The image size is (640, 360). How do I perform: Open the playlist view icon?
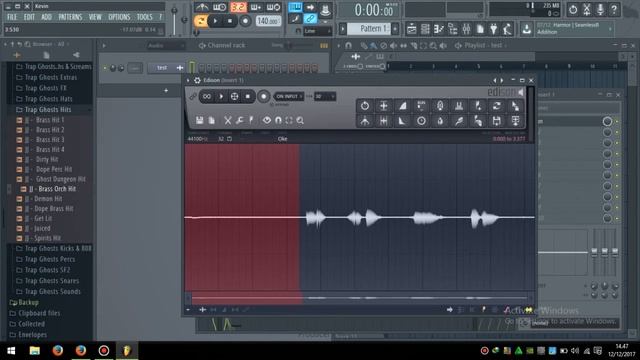tap(412, 29)
